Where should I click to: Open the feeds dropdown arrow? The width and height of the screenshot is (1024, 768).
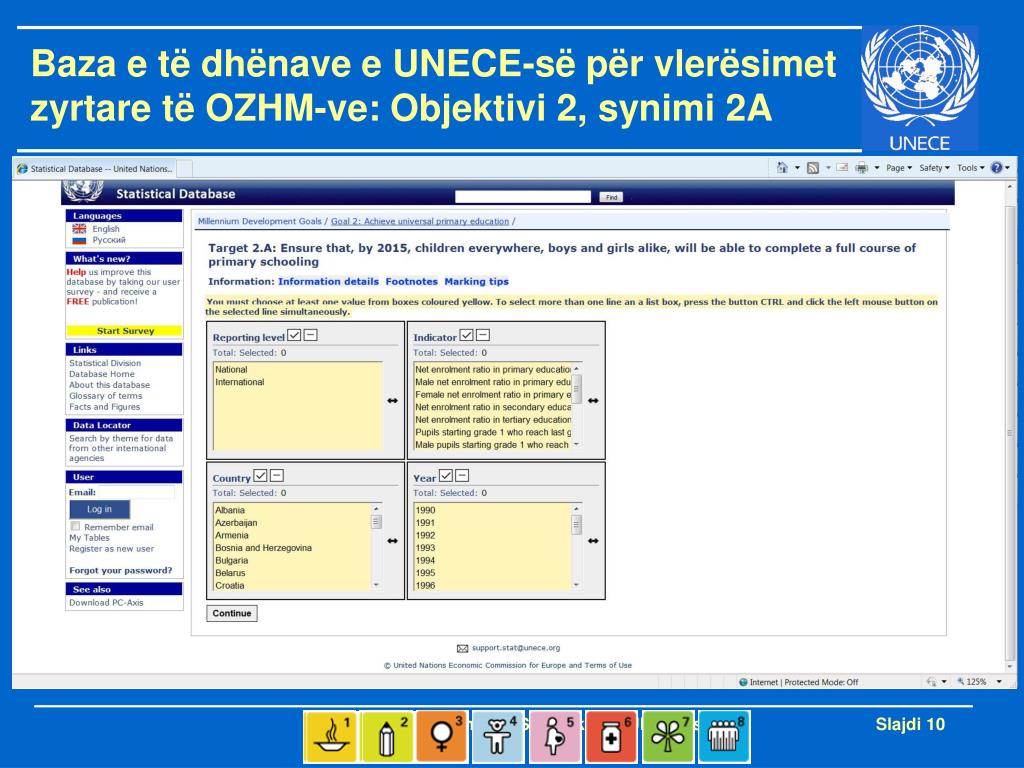827,168
